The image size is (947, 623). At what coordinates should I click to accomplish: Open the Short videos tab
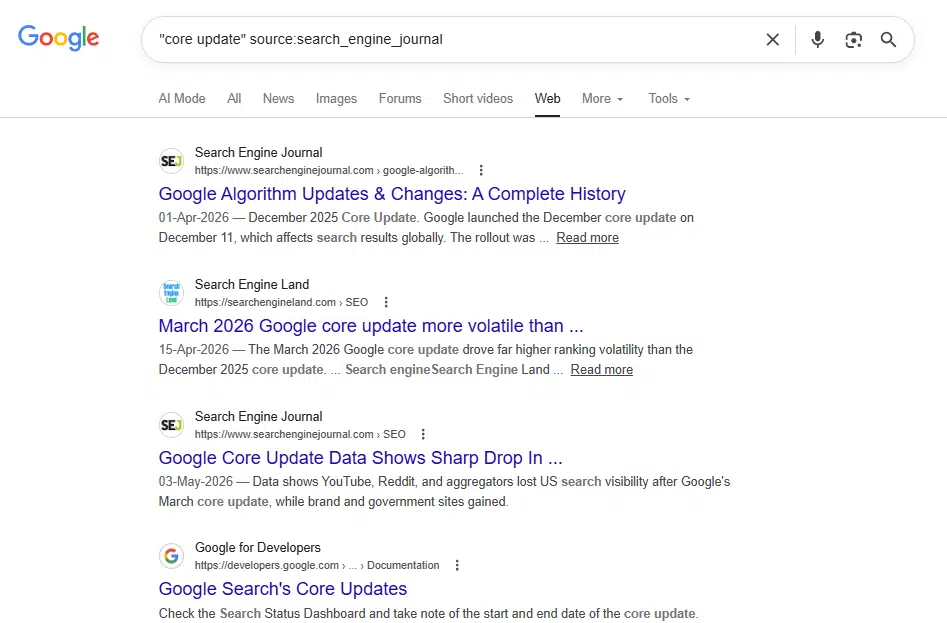click(x=478, y=98)
